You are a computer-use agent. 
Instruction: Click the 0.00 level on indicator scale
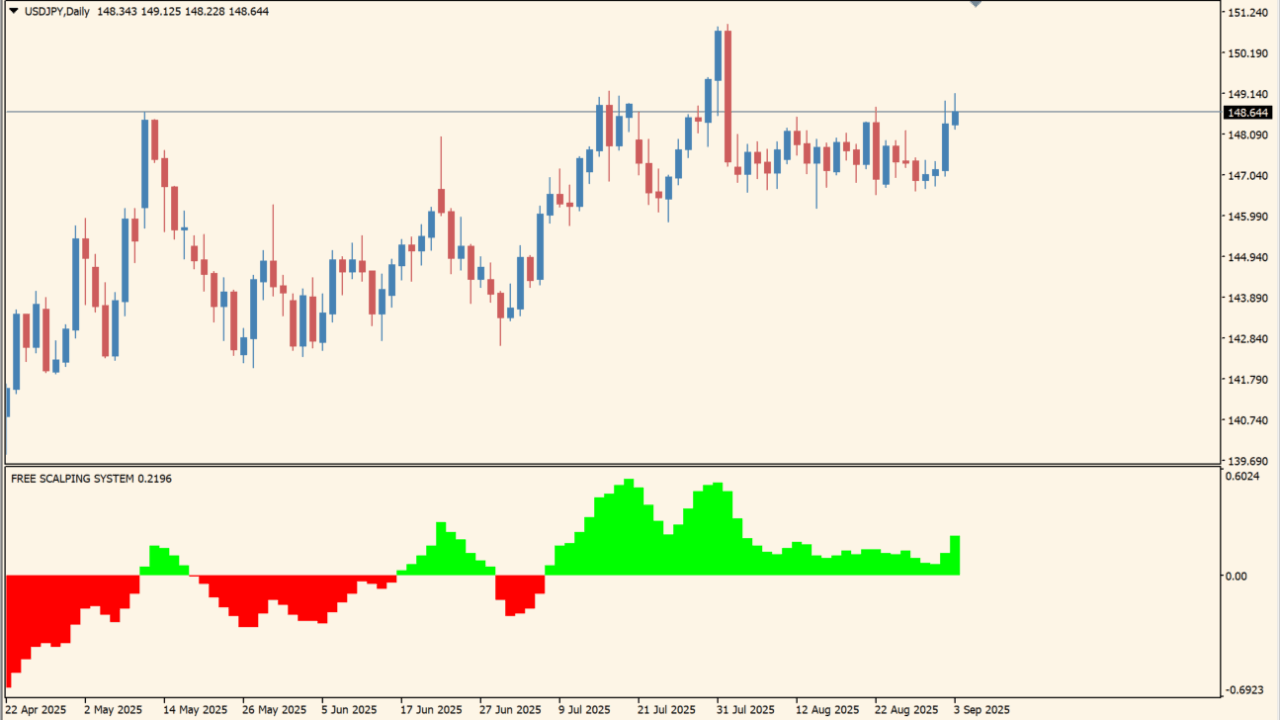click(x=1237, y=576)
